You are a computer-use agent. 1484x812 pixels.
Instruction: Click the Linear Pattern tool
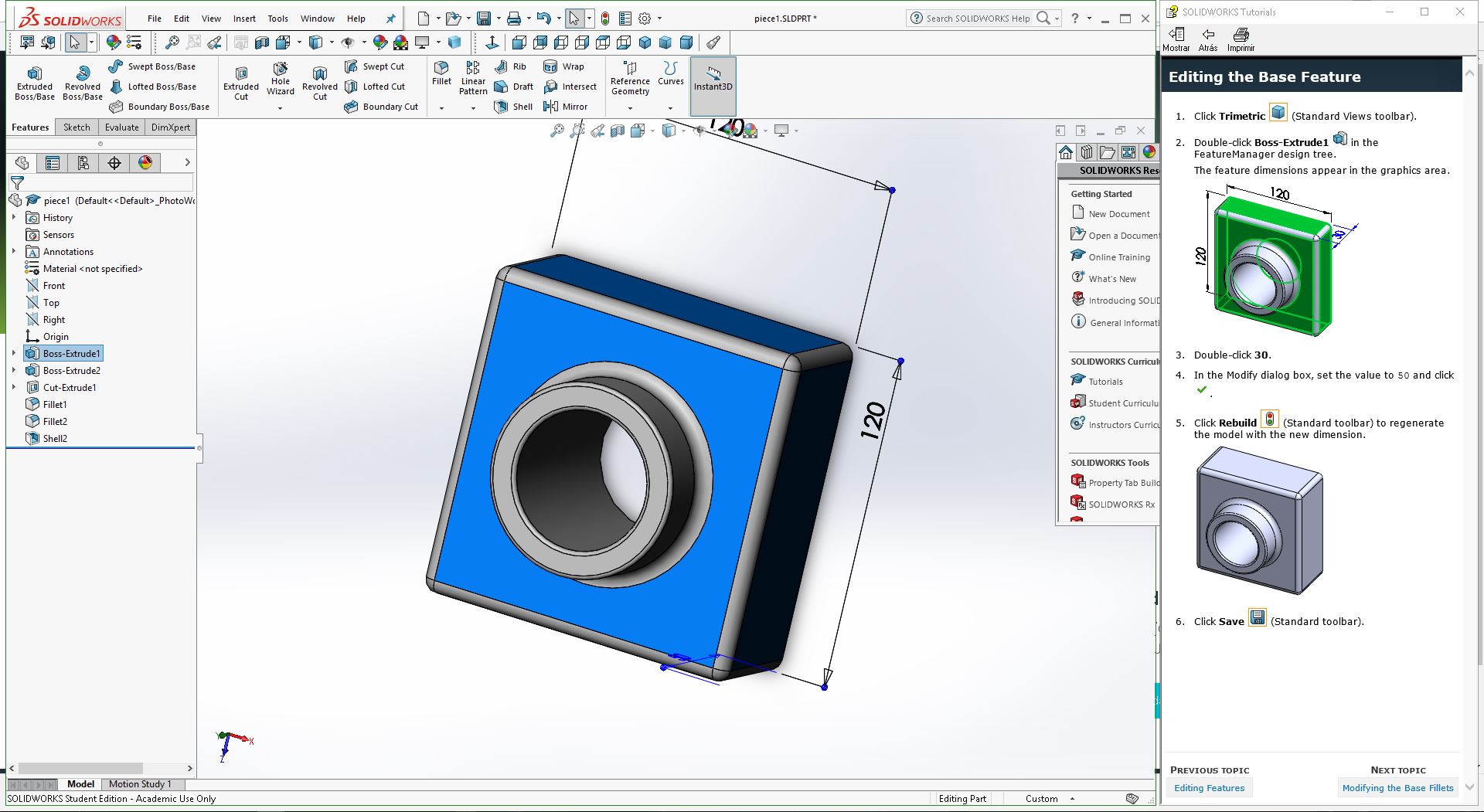(473, 78)
